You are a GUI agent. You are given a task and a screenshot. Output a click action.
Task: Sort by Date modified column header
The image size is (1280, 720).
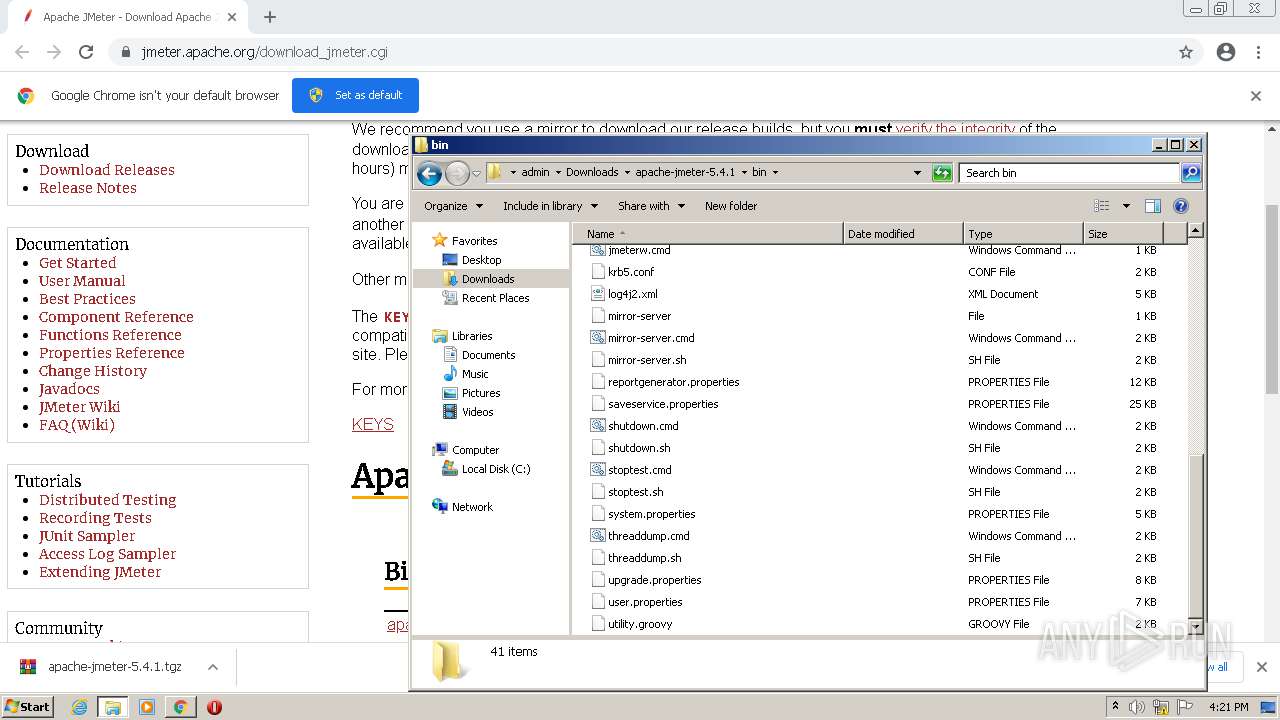point(903,234)
